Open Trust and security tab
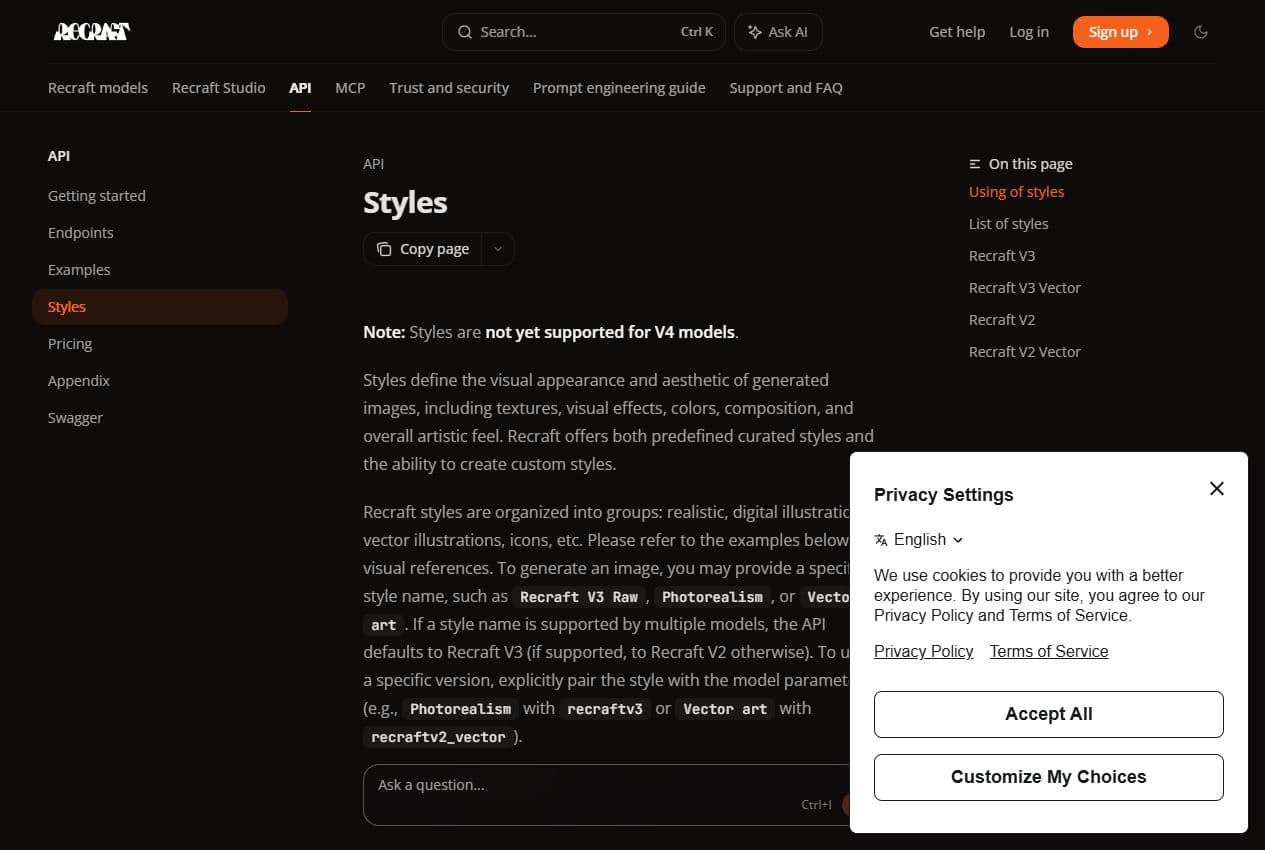The height and width of the screenshot is (850, 1265). [x=449, y=88]
